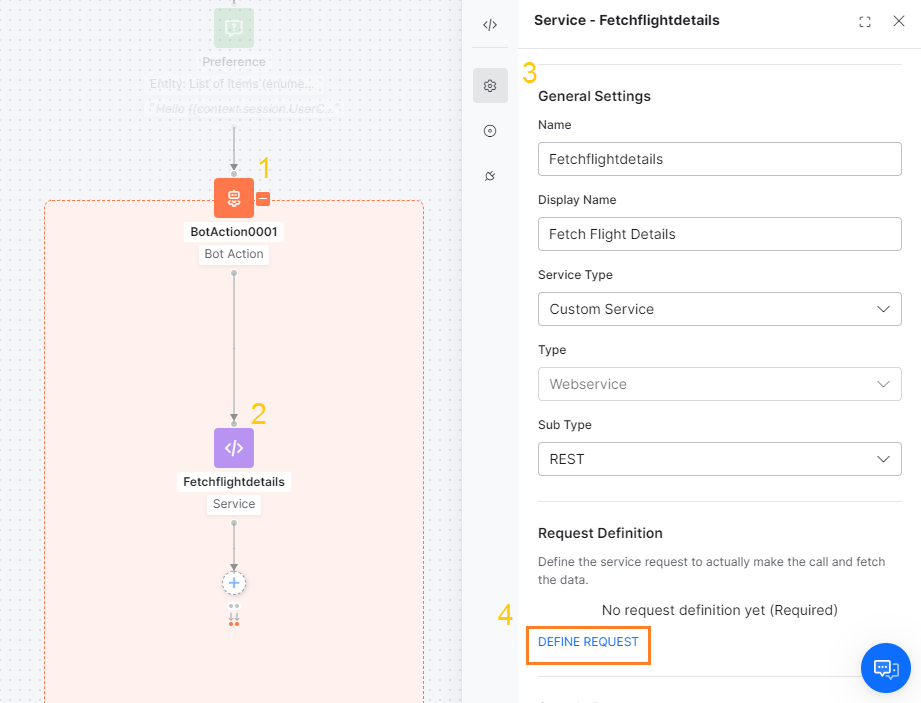Select the Bot Action label tab
This screenshot has height=703, width=921.
[x=233, y=253]
